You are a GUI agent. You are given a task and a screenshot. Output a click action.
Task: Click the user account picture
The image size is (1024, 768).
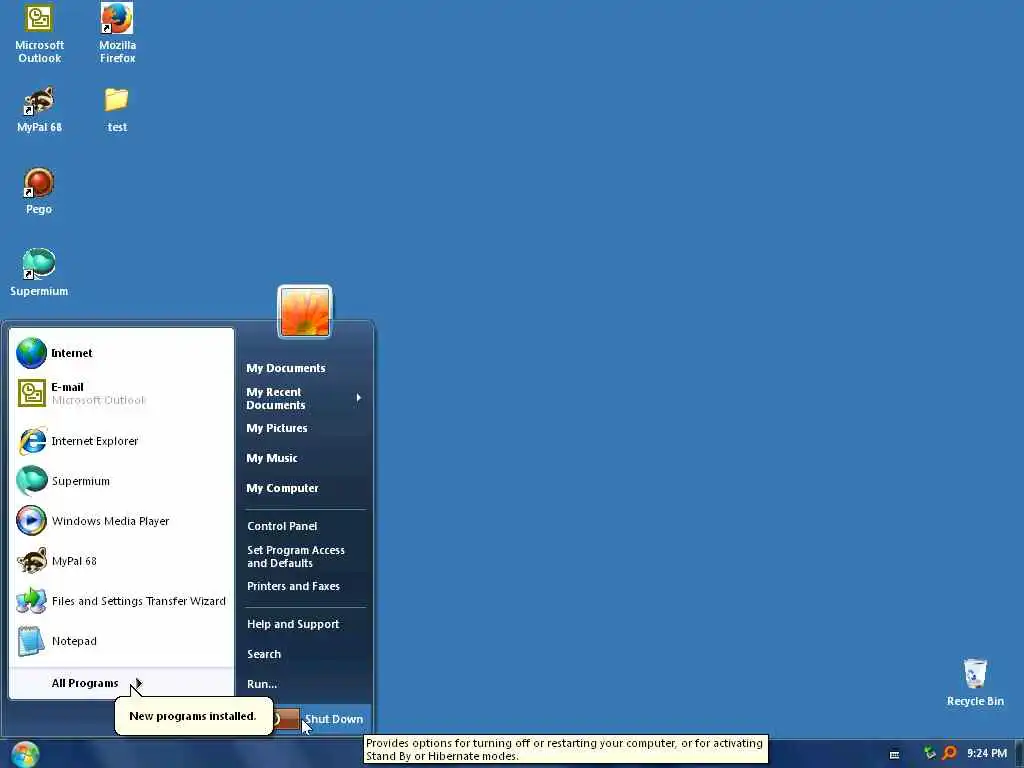click(x=305, y=312)
